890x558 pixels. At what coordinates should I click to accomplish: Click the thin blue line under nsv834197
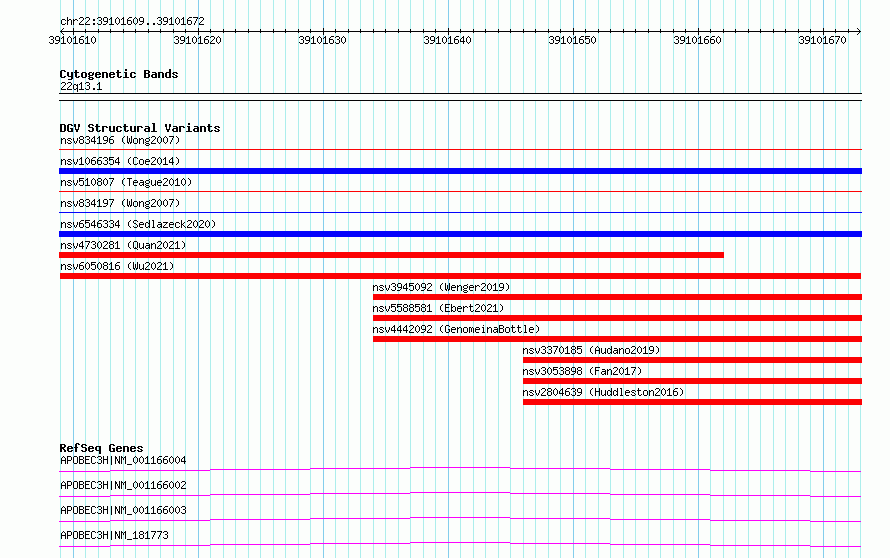[x=460, y=213]
